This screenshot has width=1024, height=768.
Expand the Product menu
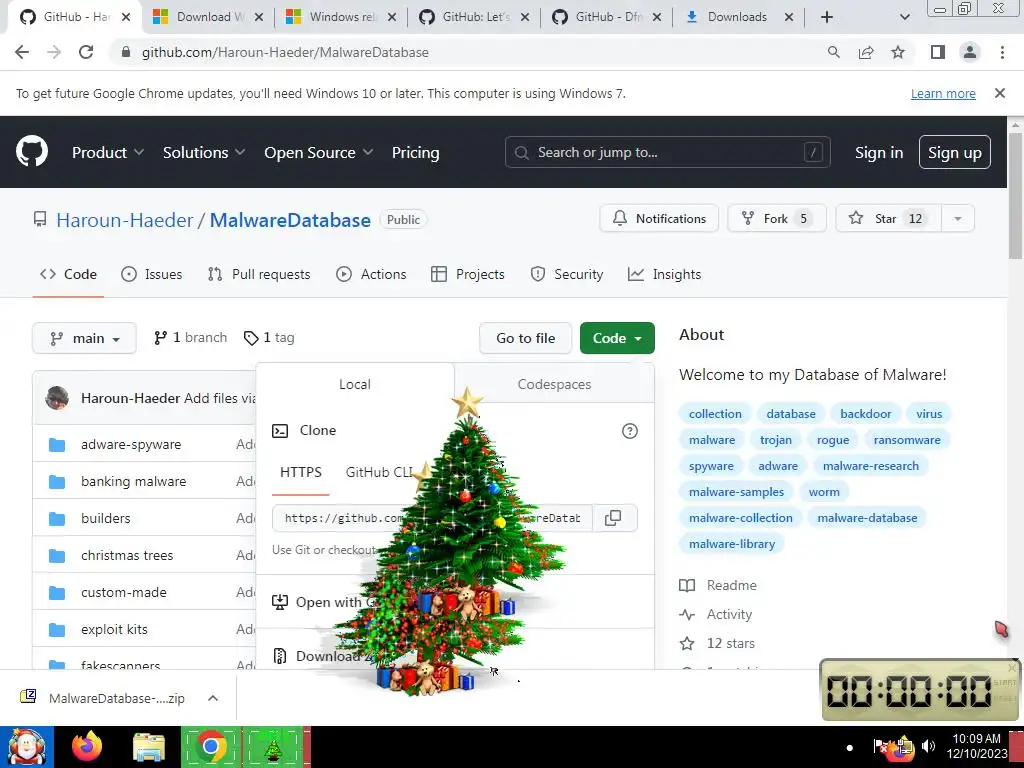click(x=108, y=152)
